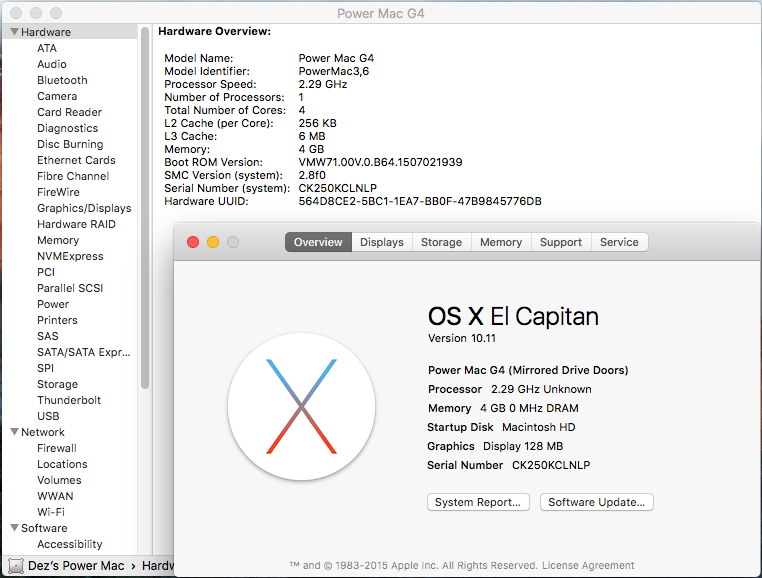The width and height of the screenshot is (762, 578).
Task: Click the OS X El Capitan logo
Action: [301, 406]
